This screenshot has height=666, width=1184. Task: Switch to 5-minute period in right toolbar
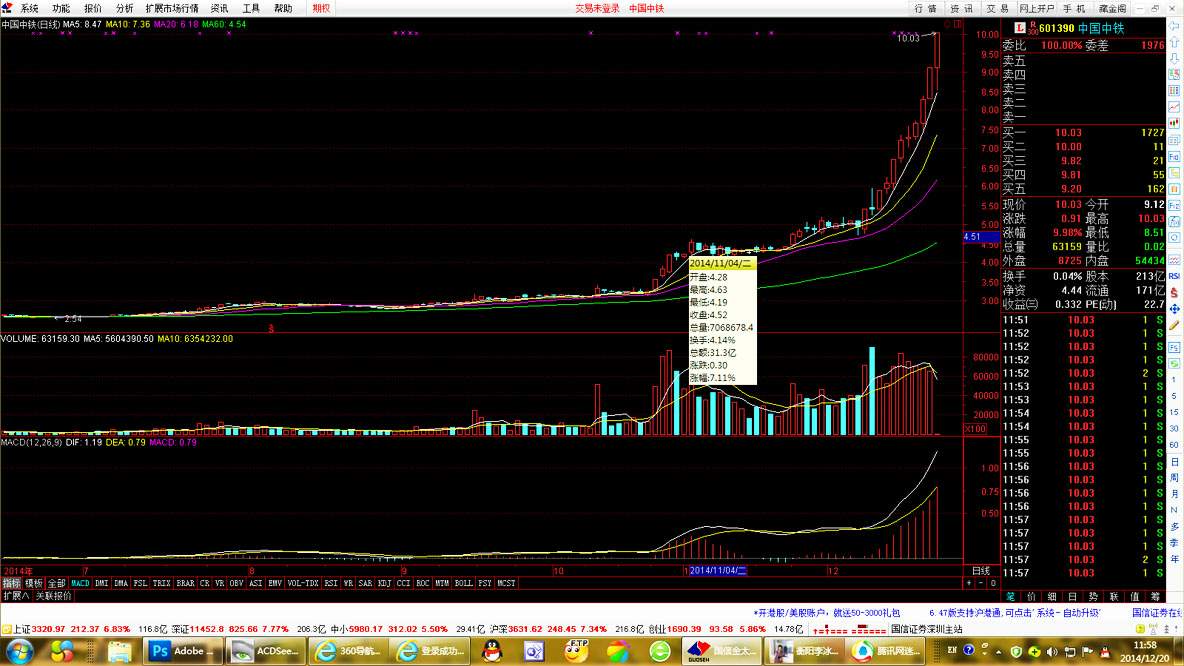click(x=1174, y=396)
